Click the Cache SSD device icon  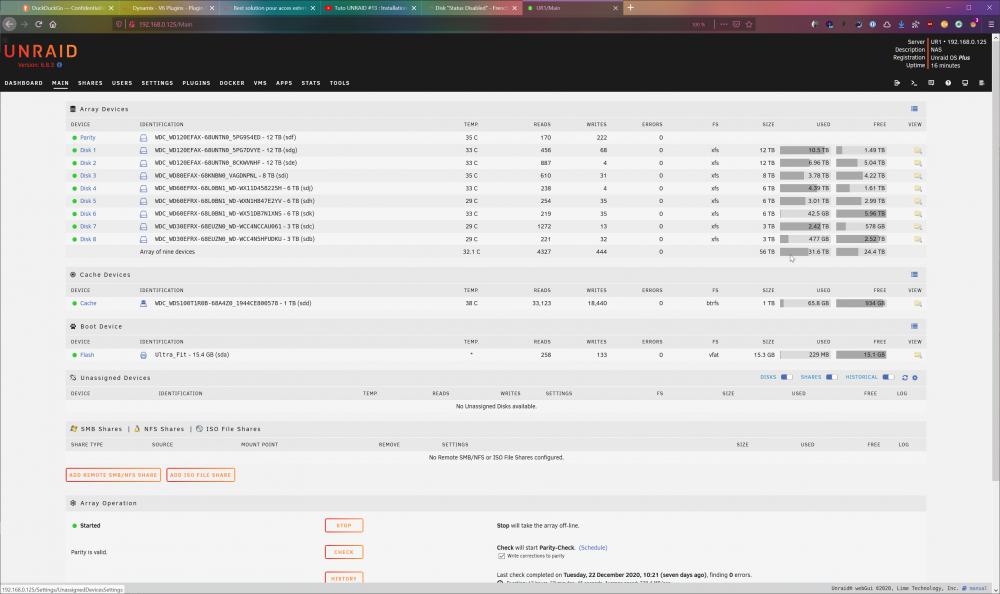click(143, 304)
